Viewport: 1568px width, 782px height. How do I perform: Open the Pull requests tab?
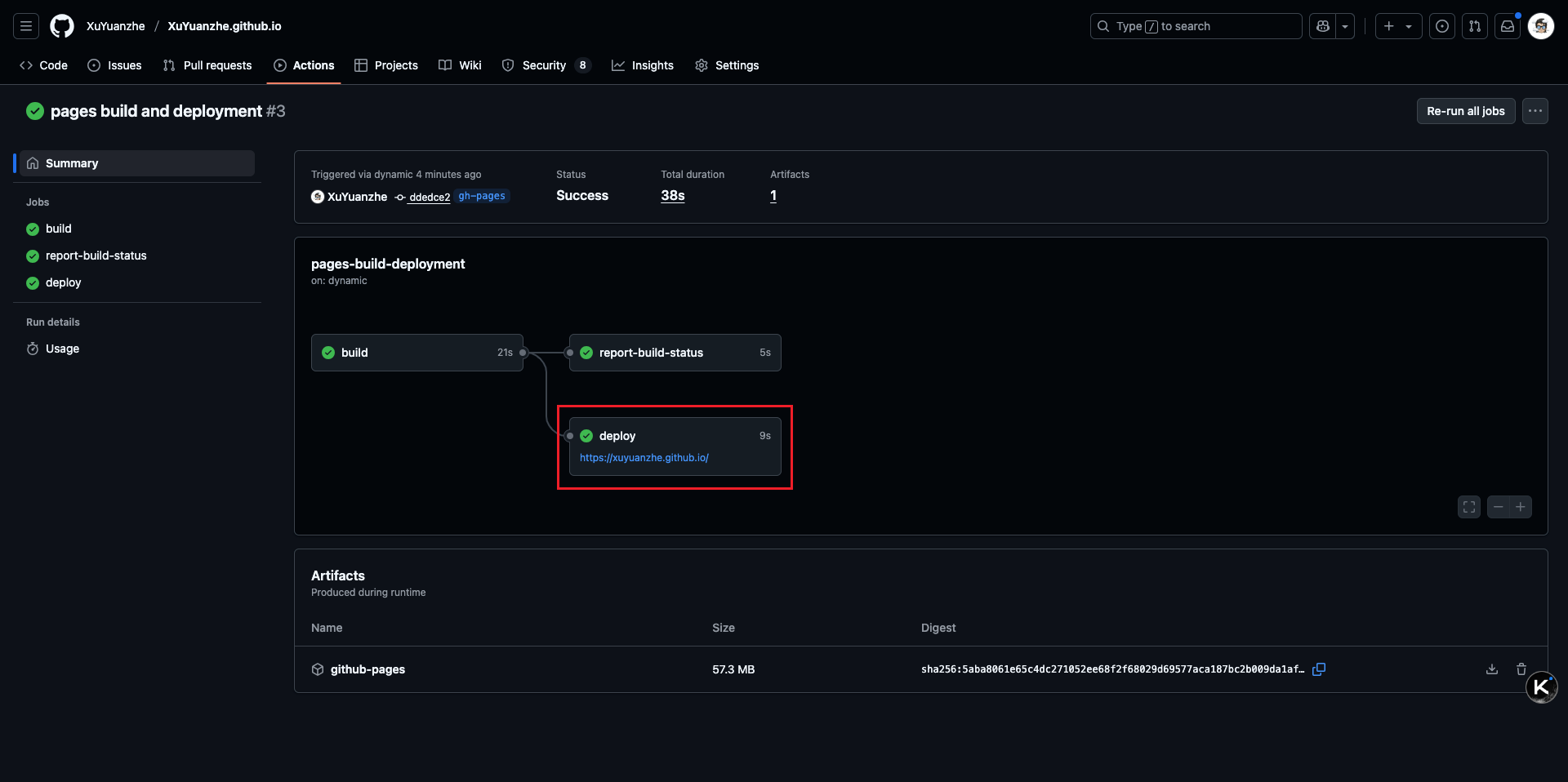[207, 65]
